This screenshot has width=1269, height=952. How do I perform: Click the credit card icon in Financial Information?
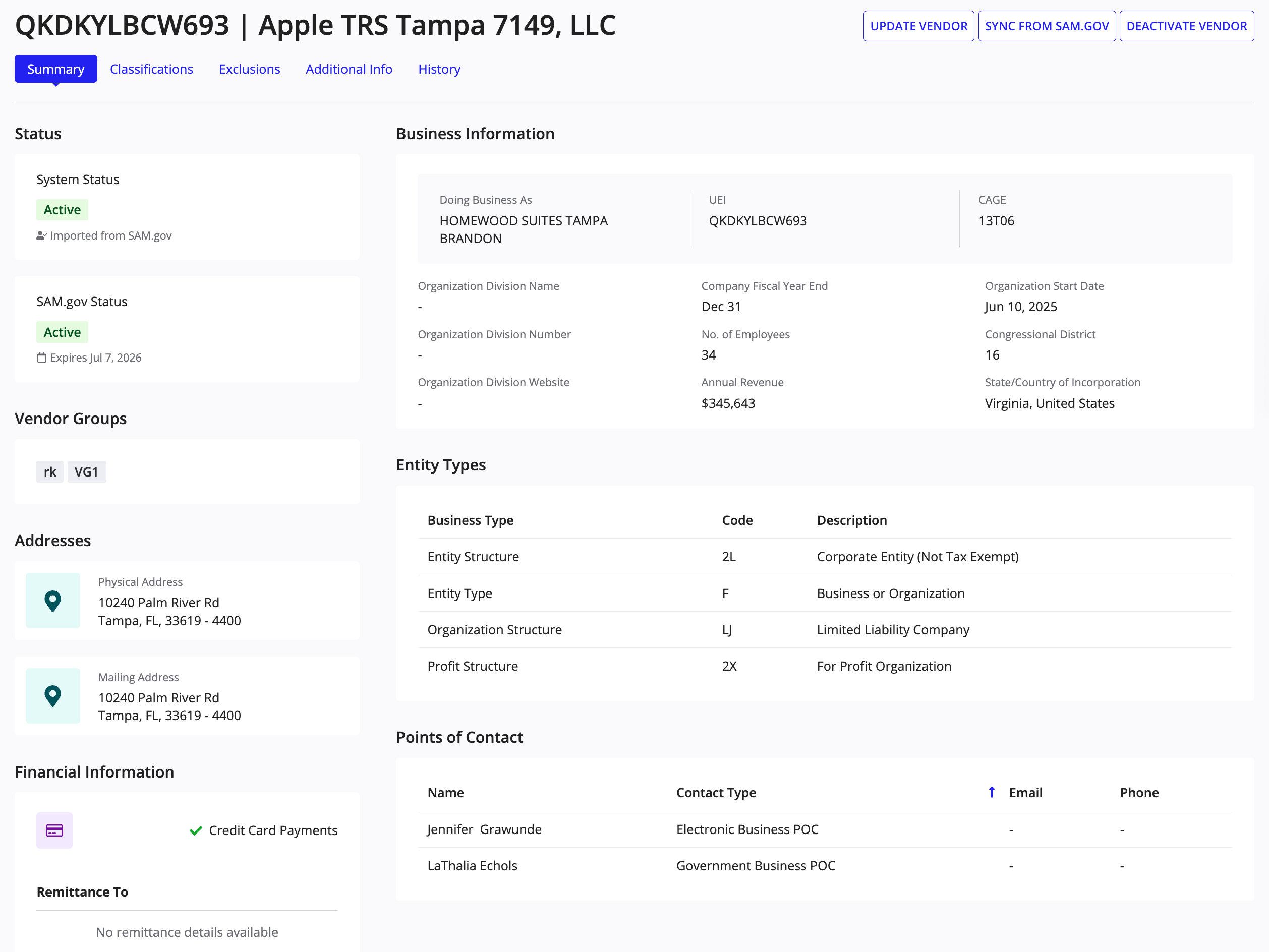(x=54, y=830)
